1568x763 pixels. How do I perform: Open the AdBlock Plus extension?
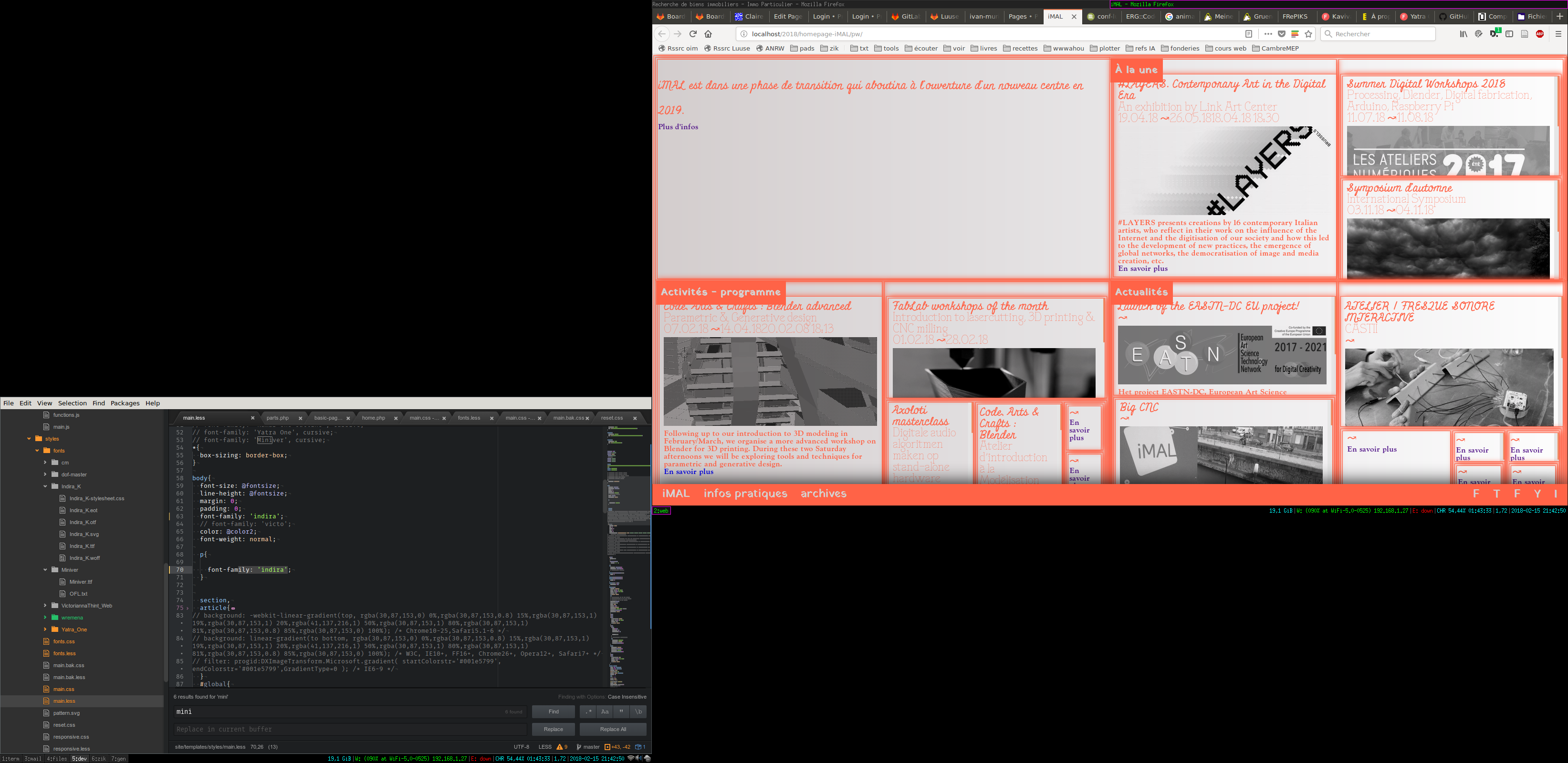pyautogui.click(x=1540, y=34)
